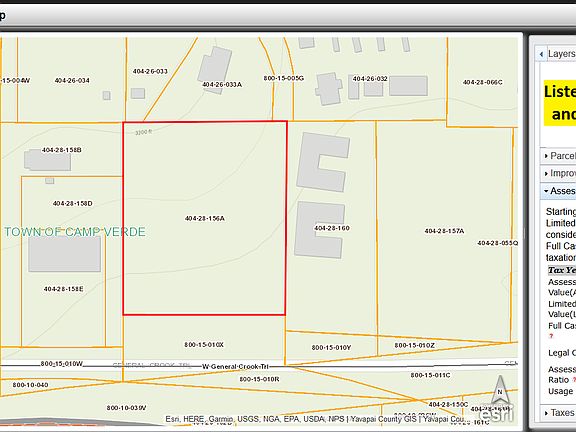Click the Esri attribution text
The width and height of the screenshot is (576, 432).
click(x=316, y=419)
